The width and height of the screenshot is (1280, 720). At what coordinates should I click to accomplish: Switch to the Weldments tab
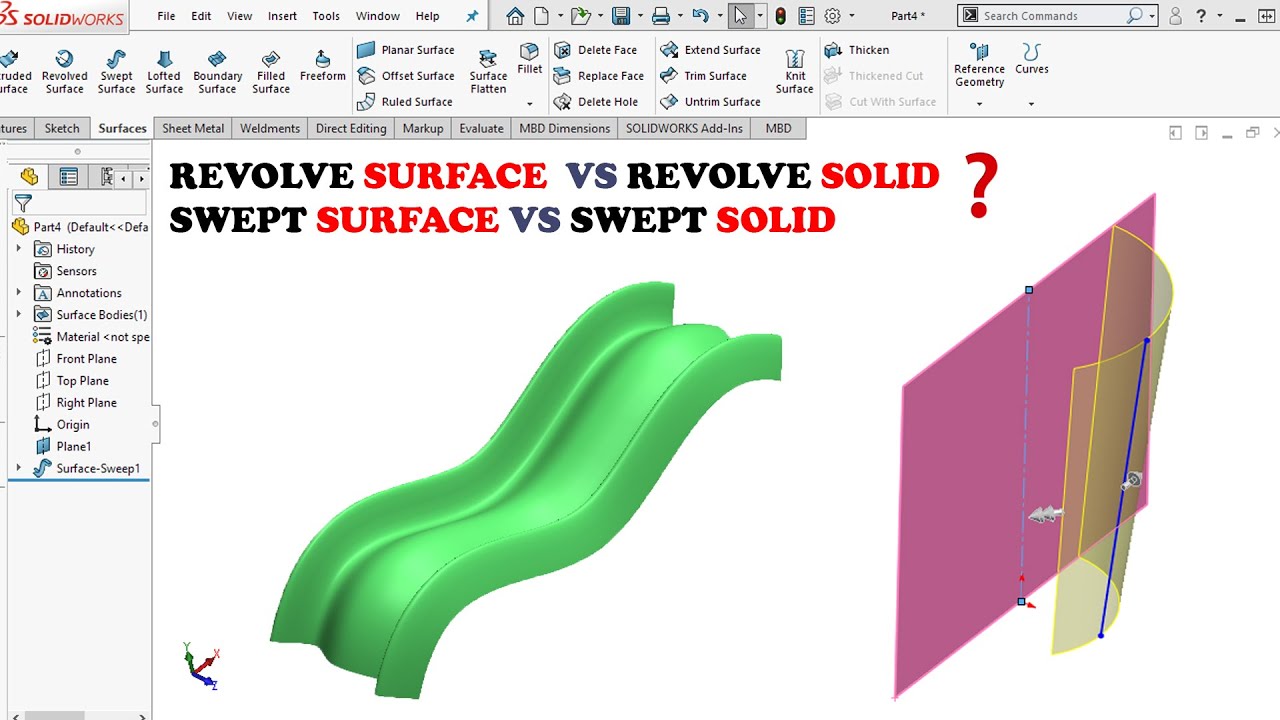(x=270, y=128)
